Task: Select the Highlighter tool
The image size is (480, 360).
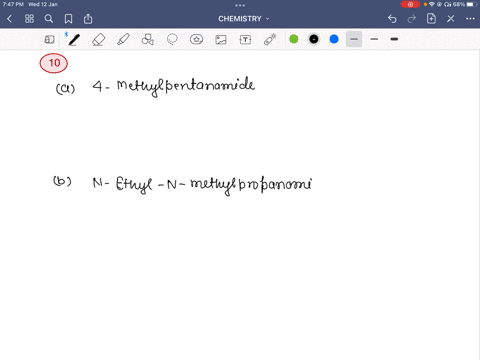Action: 123,39
